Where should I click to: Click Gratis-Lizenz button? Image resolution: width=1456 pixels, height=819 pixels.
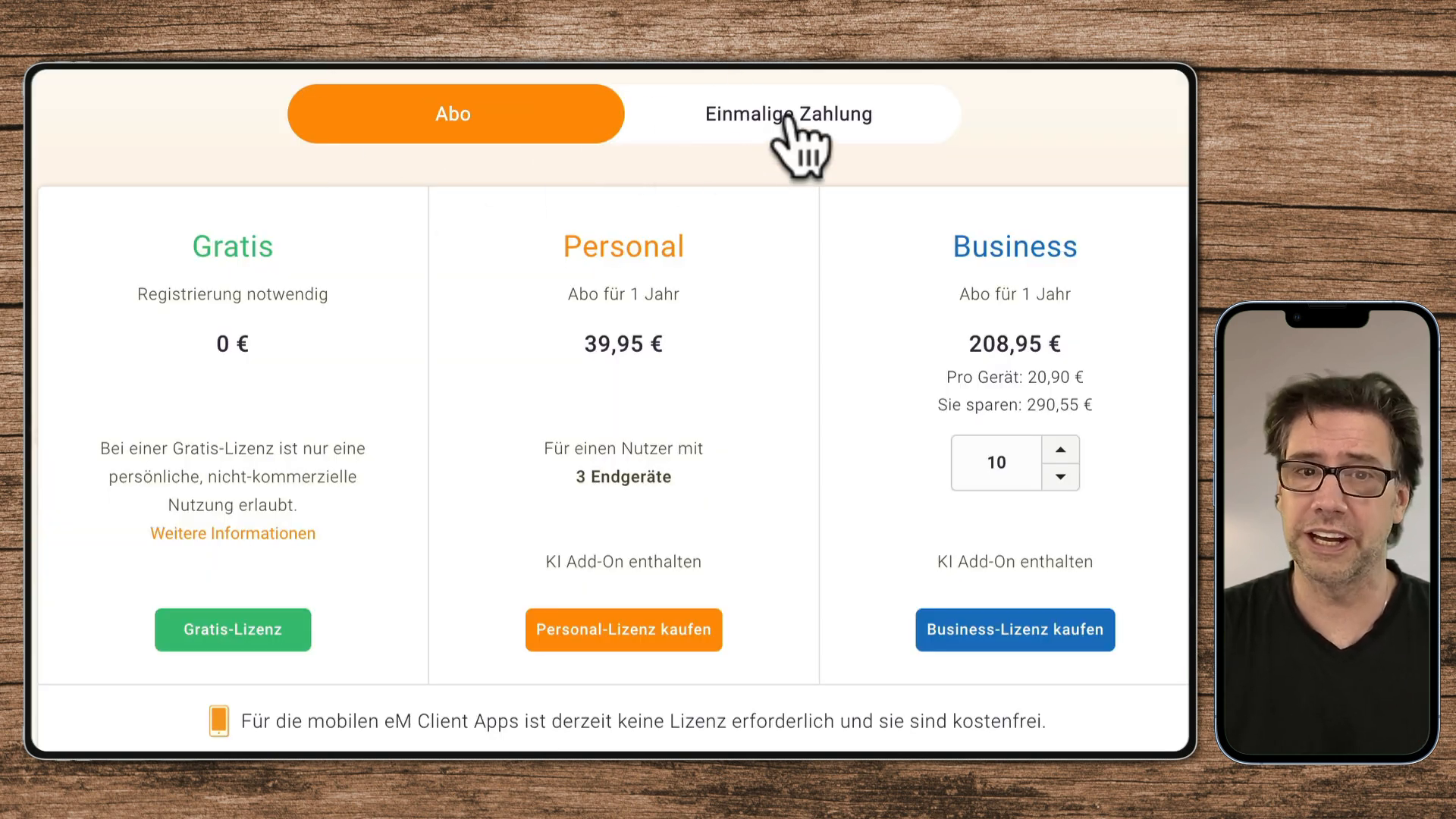[232, 629]
